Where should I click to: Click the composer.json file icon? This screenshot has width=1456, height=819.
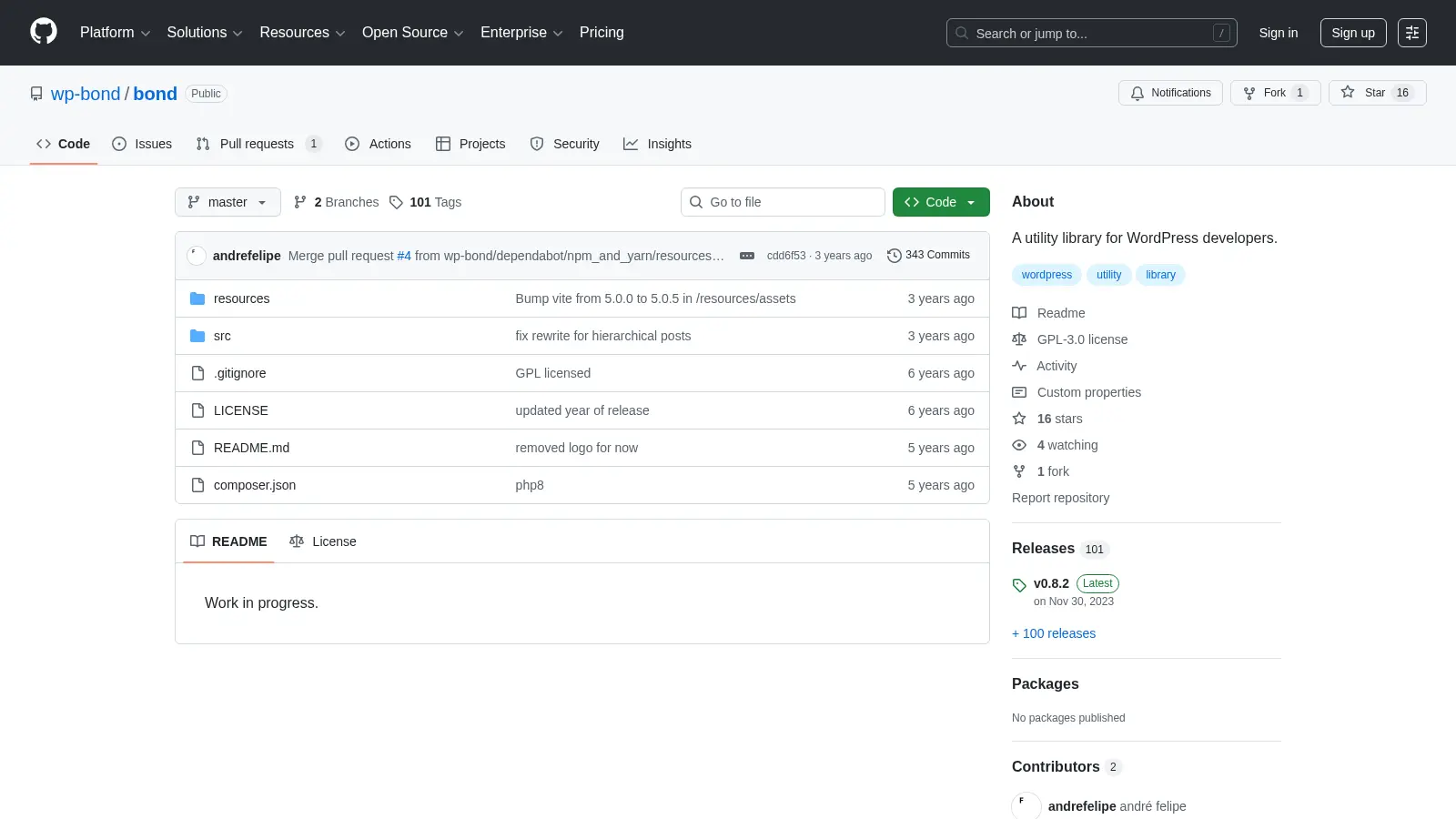197,485
